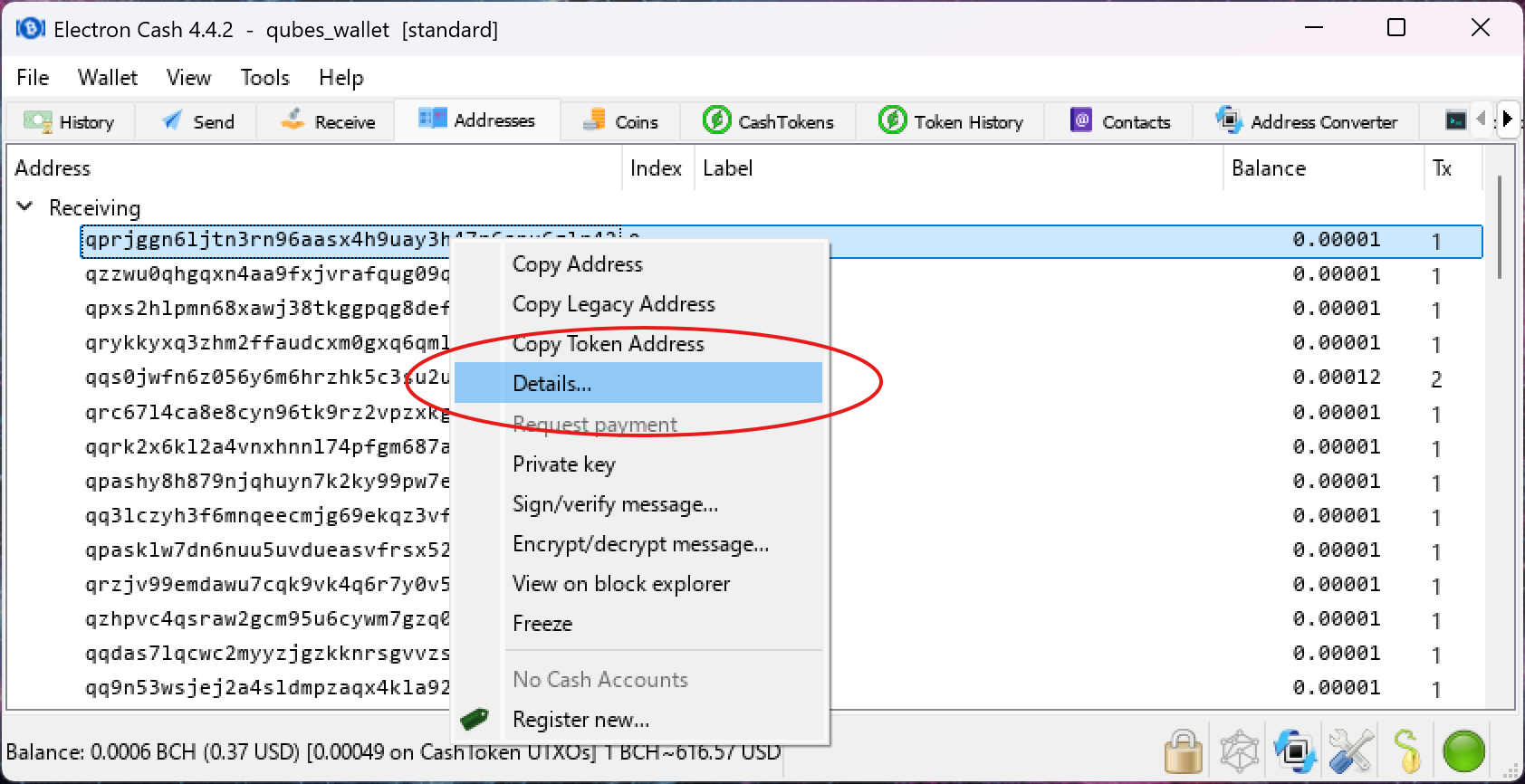Viewport: 1525px width, 784px height.
Task: Select address starting qqdas7lqcwc2myyz
Action: [267, 653]
